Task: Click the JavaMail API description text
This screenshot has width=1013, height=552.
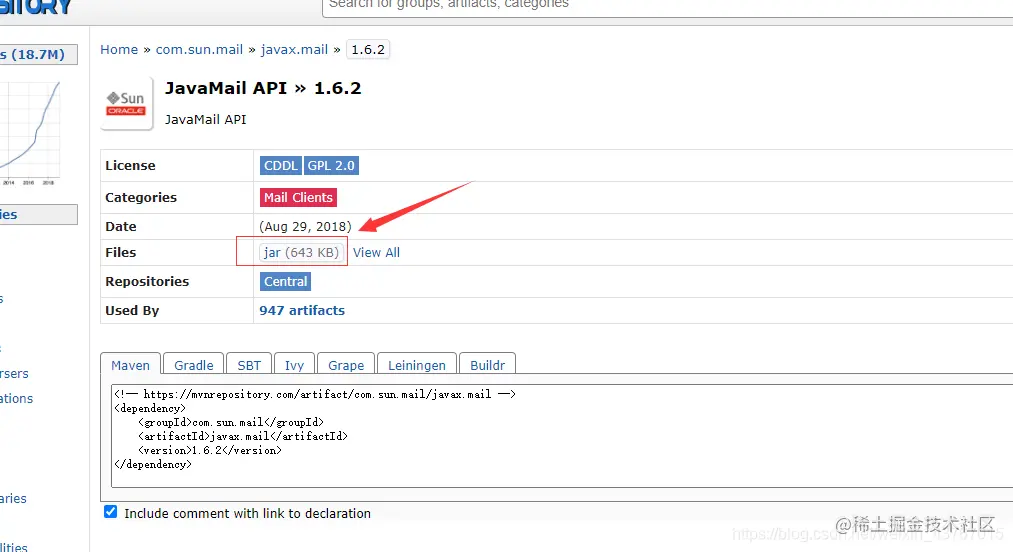Action: tap(205, 120)
